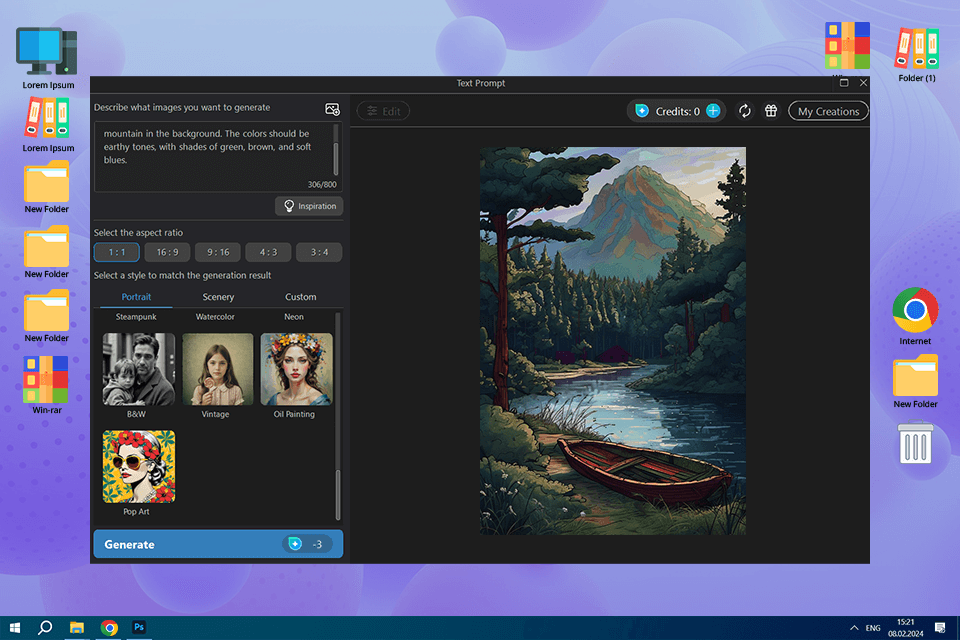The width and height of the screenshot is (960, 640).
Task: Select the Folder (1) binders desktop icon
Action: click(x=917, y=55)
